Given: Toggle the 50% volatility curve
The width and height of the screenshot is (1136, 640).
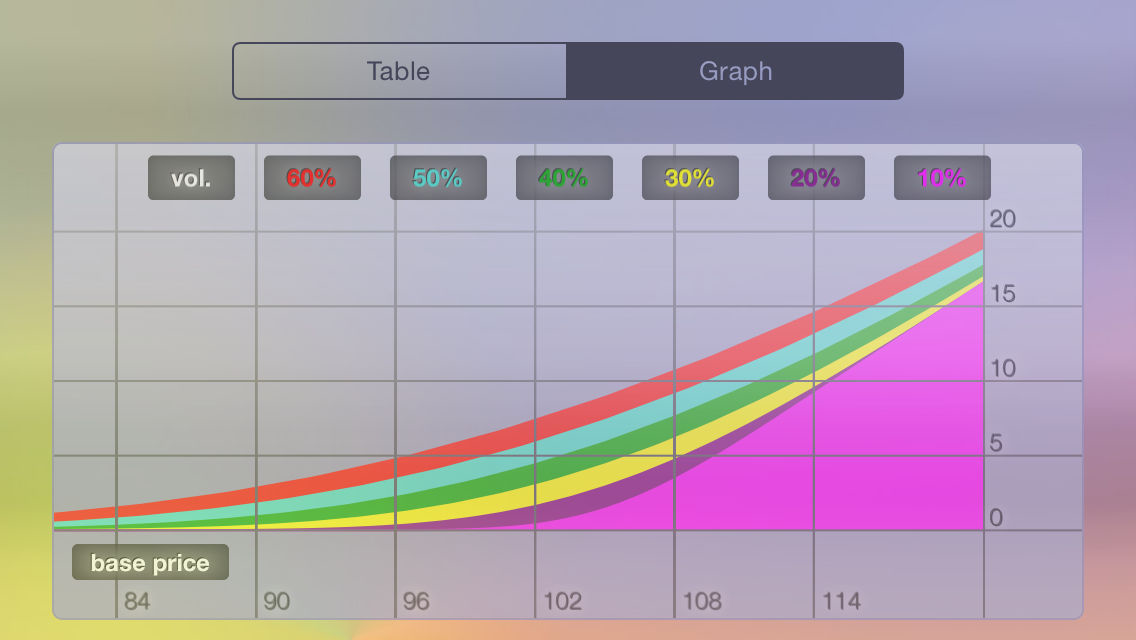Looking at the screenshot, I should (437, 177).
